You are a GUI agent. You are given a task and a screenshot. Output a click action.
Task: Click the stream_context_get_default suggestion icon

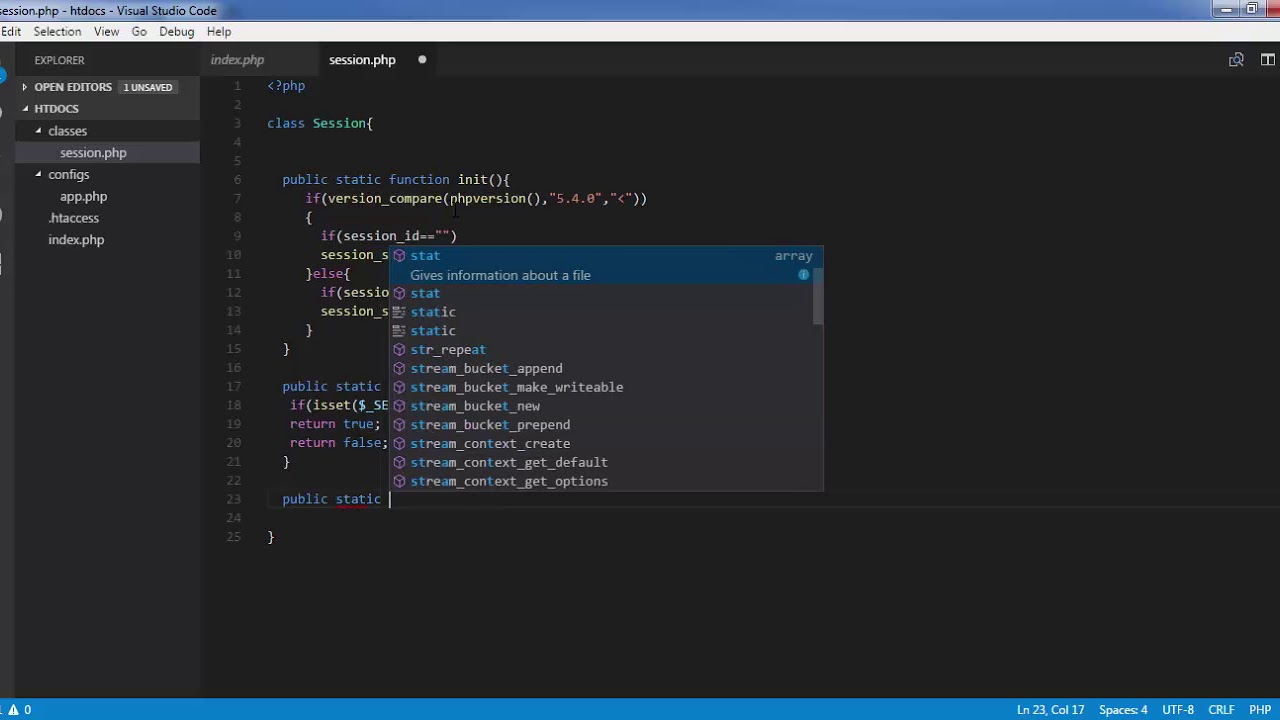click(x=399, y=463)
